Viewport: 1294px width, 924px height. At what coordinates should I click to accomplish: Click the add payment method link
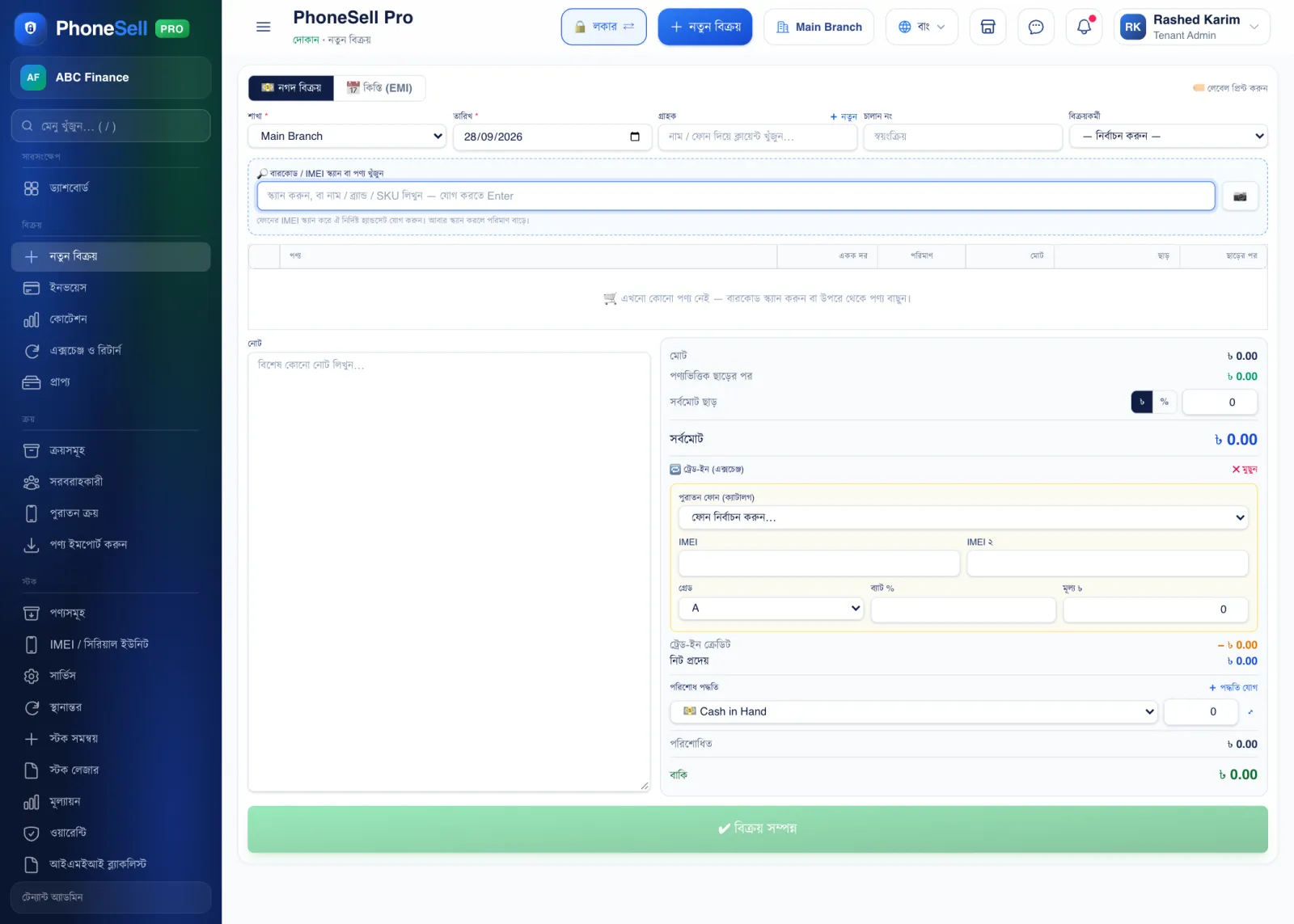coord(1233,687)
